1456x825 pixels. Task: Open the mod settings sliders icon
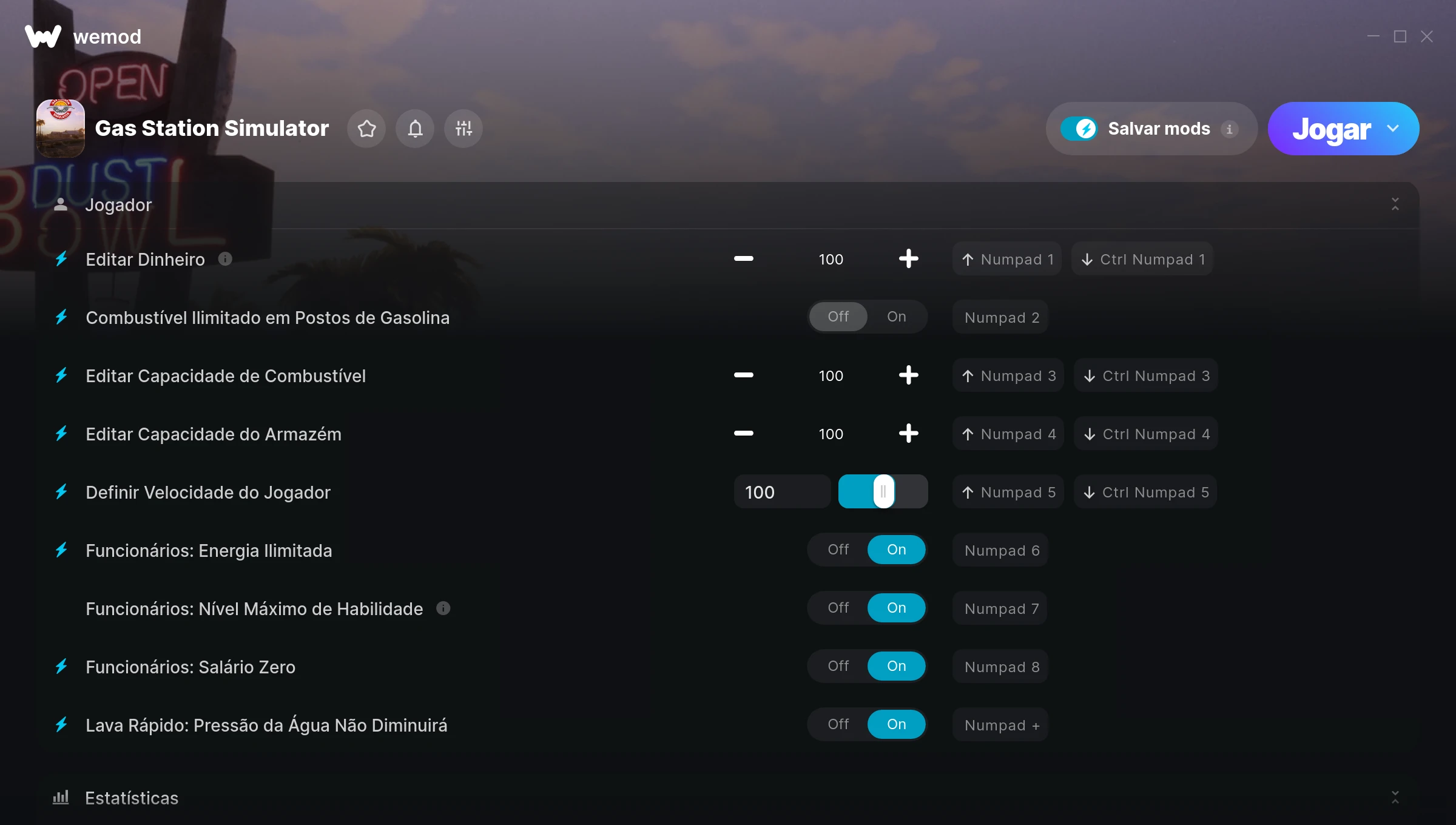463,129
